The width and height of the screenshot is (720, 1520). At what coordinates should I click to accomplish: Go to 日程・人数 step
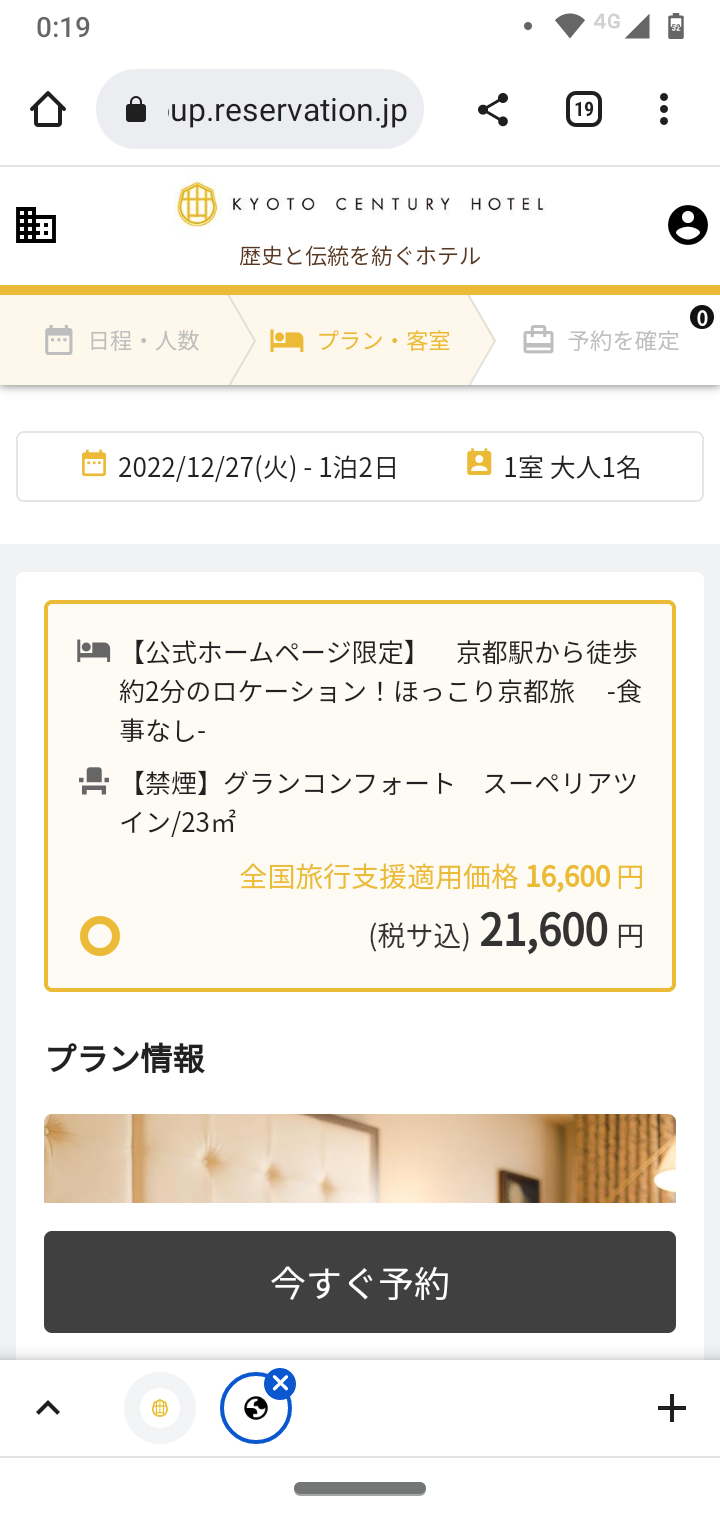pos(123,341)
